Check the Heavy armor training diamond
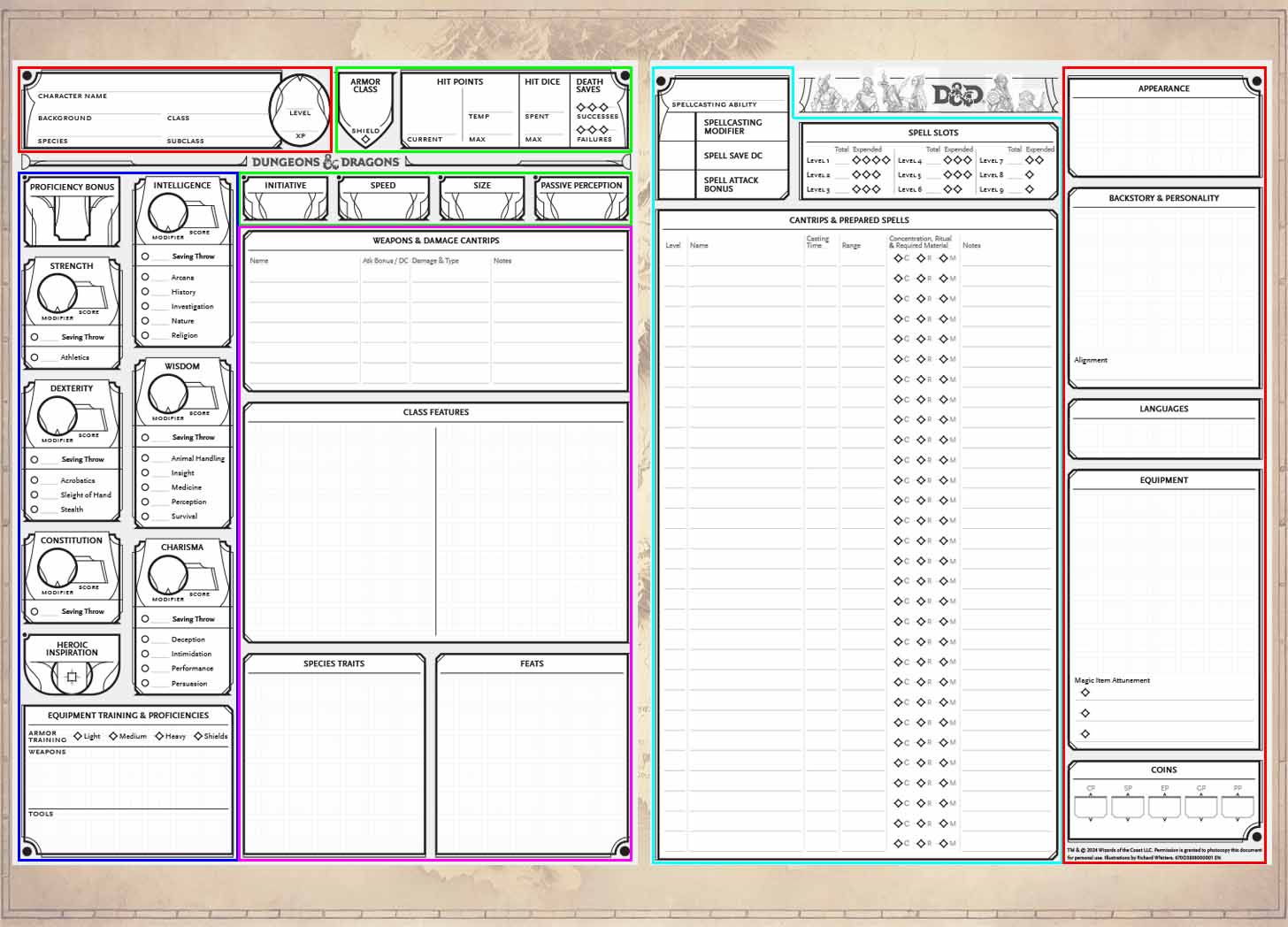 [159, 736]
